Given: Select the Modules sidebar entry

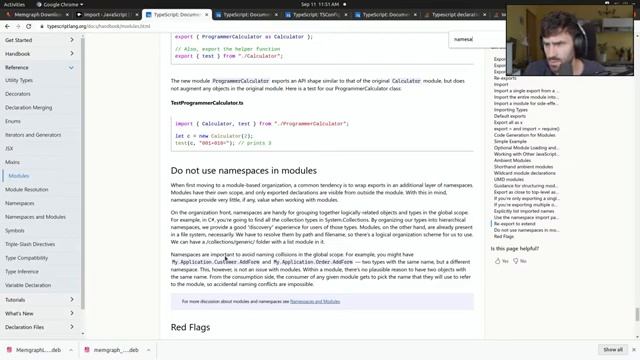Looking at the screenshot, I should tap(19, 176).
